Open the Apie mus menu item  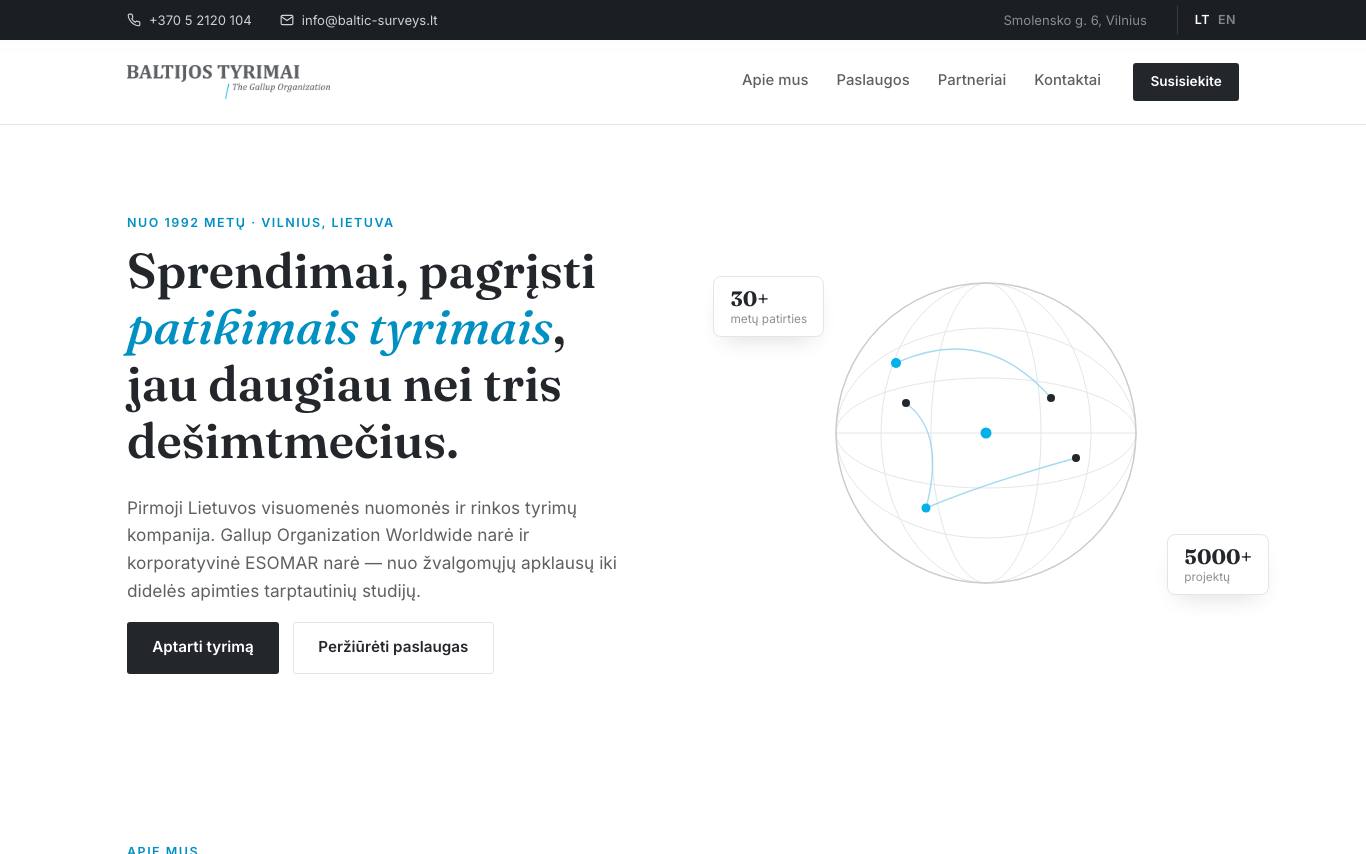coord(775,80)
